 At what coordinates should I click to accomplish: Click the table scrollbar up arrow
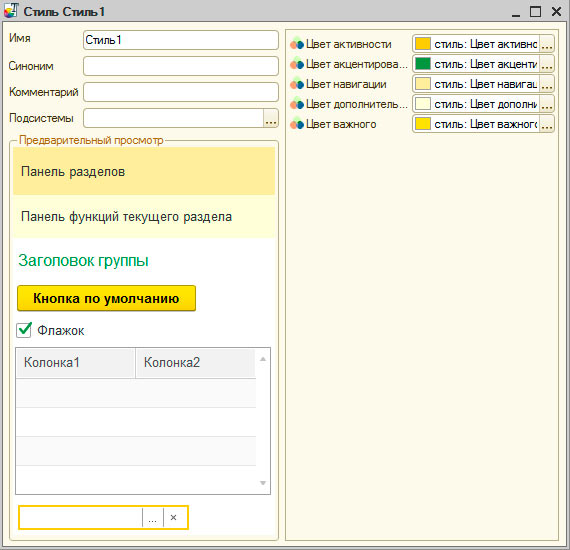coord(263,359)
